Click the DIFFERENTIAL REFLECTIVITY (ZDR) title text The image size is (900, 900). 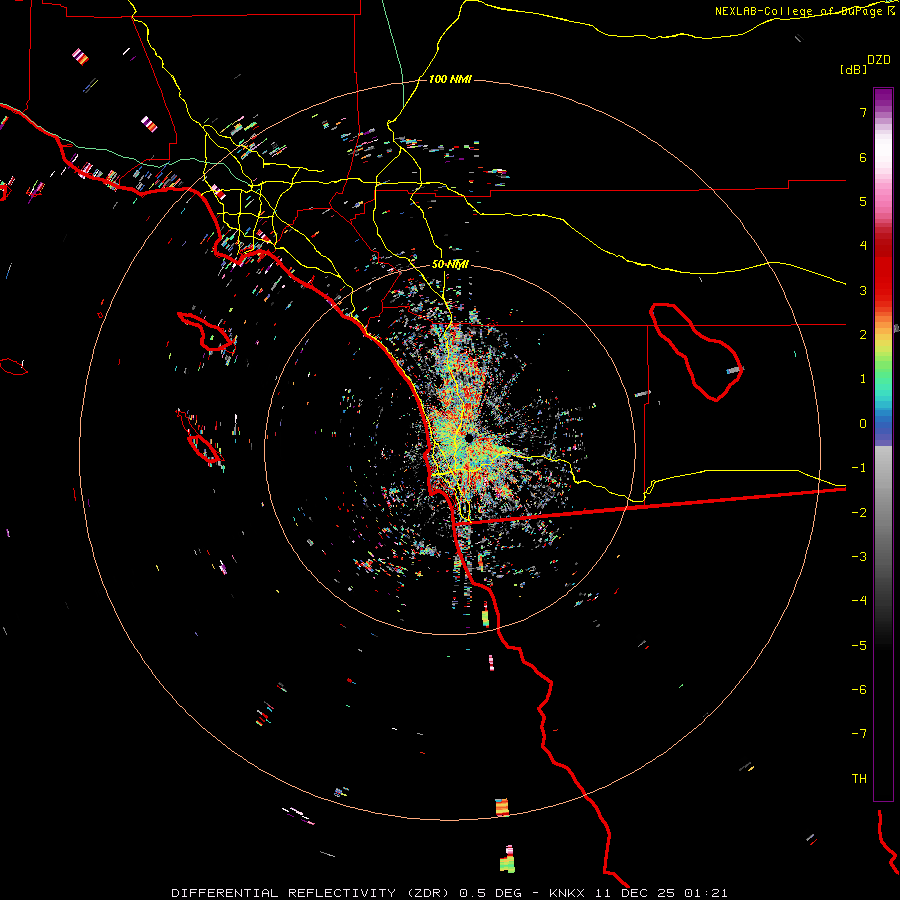[310, 893]
